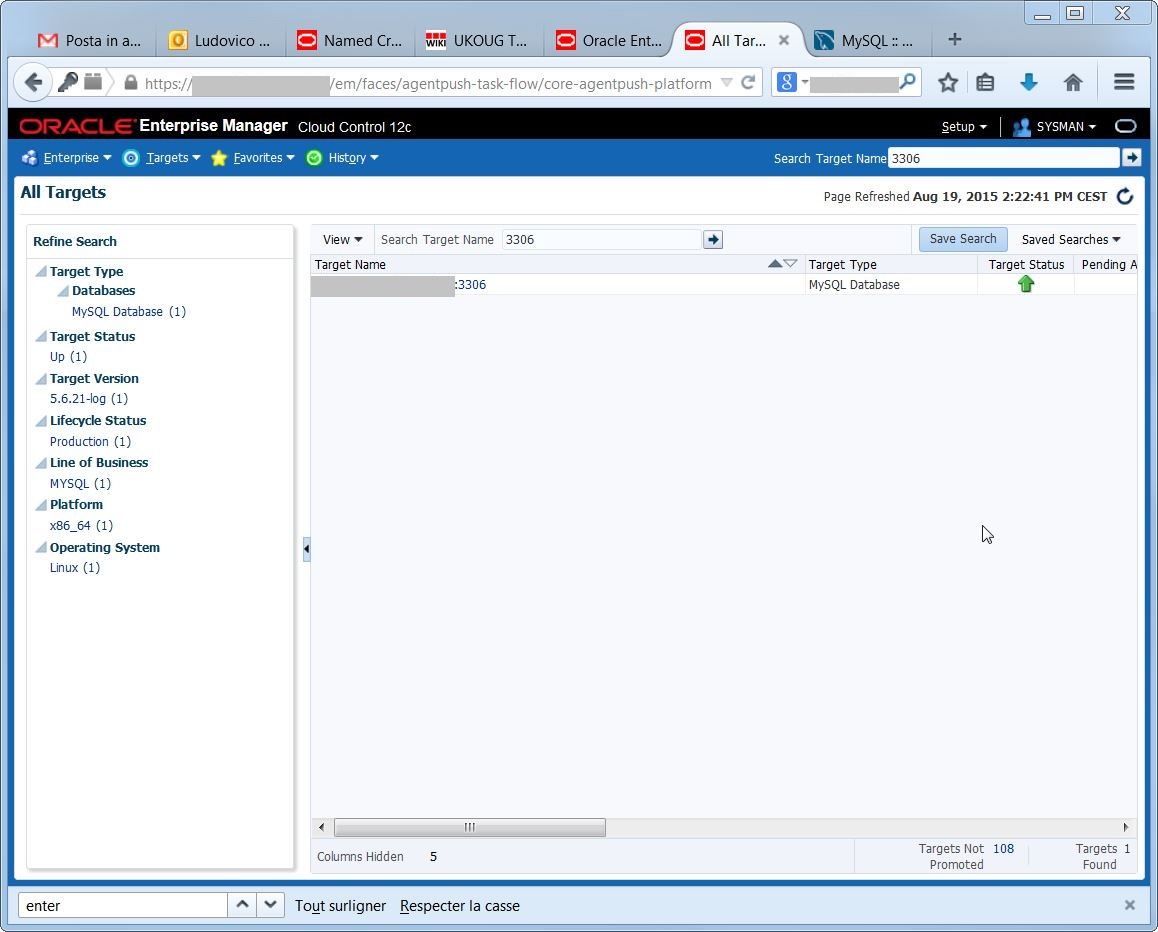1158x932 pixels.
Task: Open the downloads arrow icon
Action: (1029, 83)
